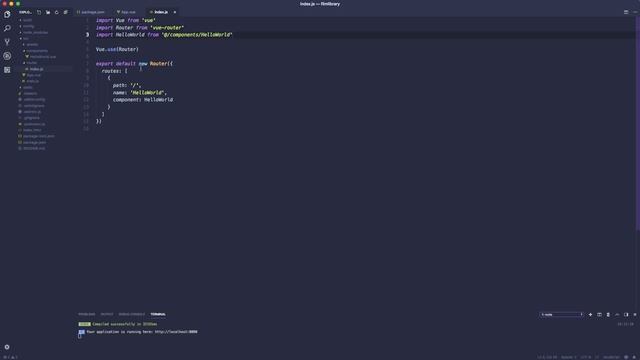640x360 pixels.
Task: Open the Explorer view in activity bar
Action: pos(7,14)
